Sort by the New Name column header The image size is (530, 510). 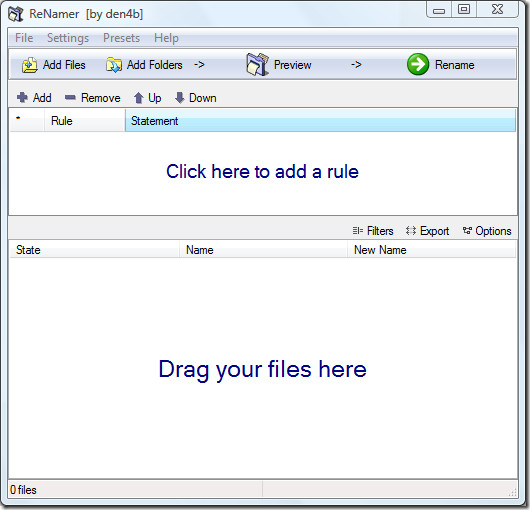click(x=432, y=250)
